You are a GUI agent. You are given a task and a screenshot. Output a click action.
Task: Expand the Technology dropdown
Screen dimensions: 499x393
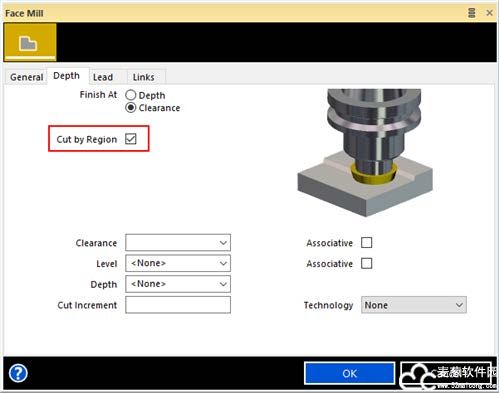click(414, 305)
